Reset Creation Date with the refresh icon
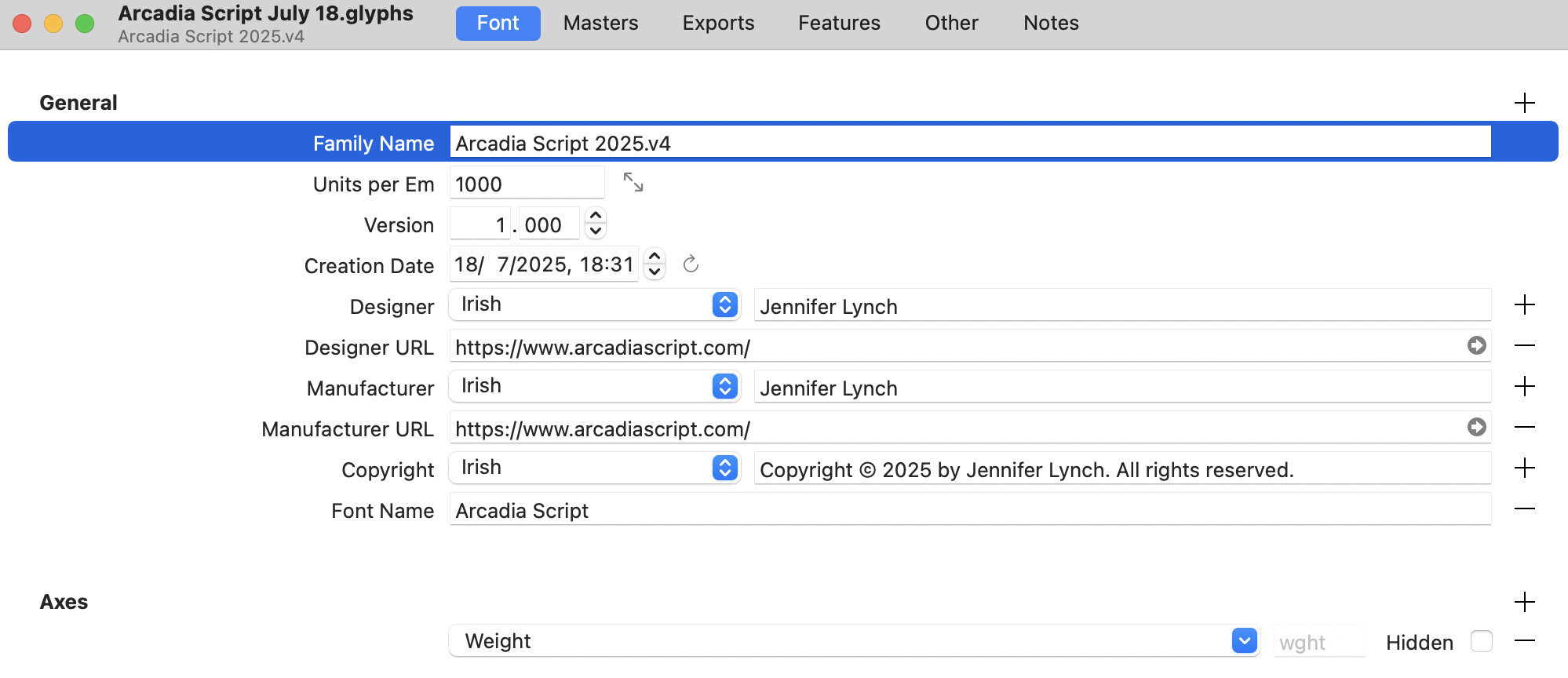Screen dimensions: 1568x678 (x=691, y=264)
